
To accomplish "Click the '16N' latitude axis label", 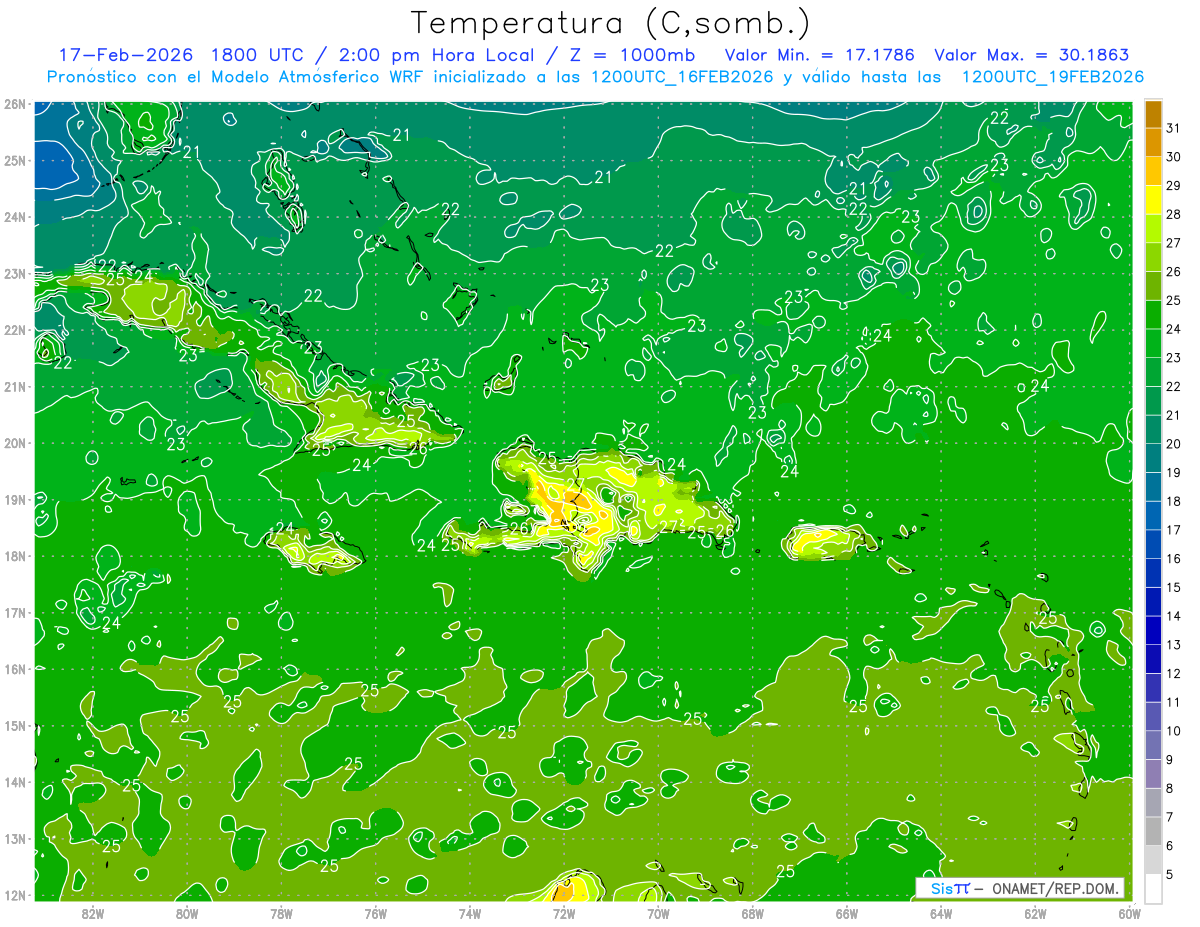I will [14, 669].
